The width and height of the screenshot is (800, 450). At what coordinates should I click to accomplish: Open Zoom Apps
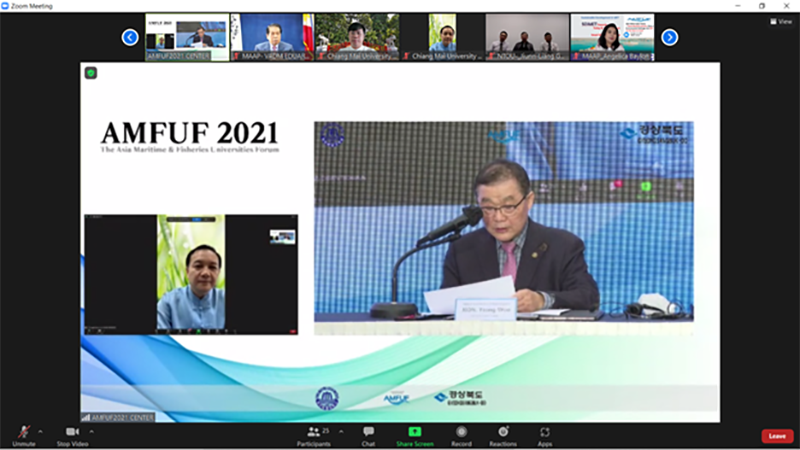(x=544, y=436)
